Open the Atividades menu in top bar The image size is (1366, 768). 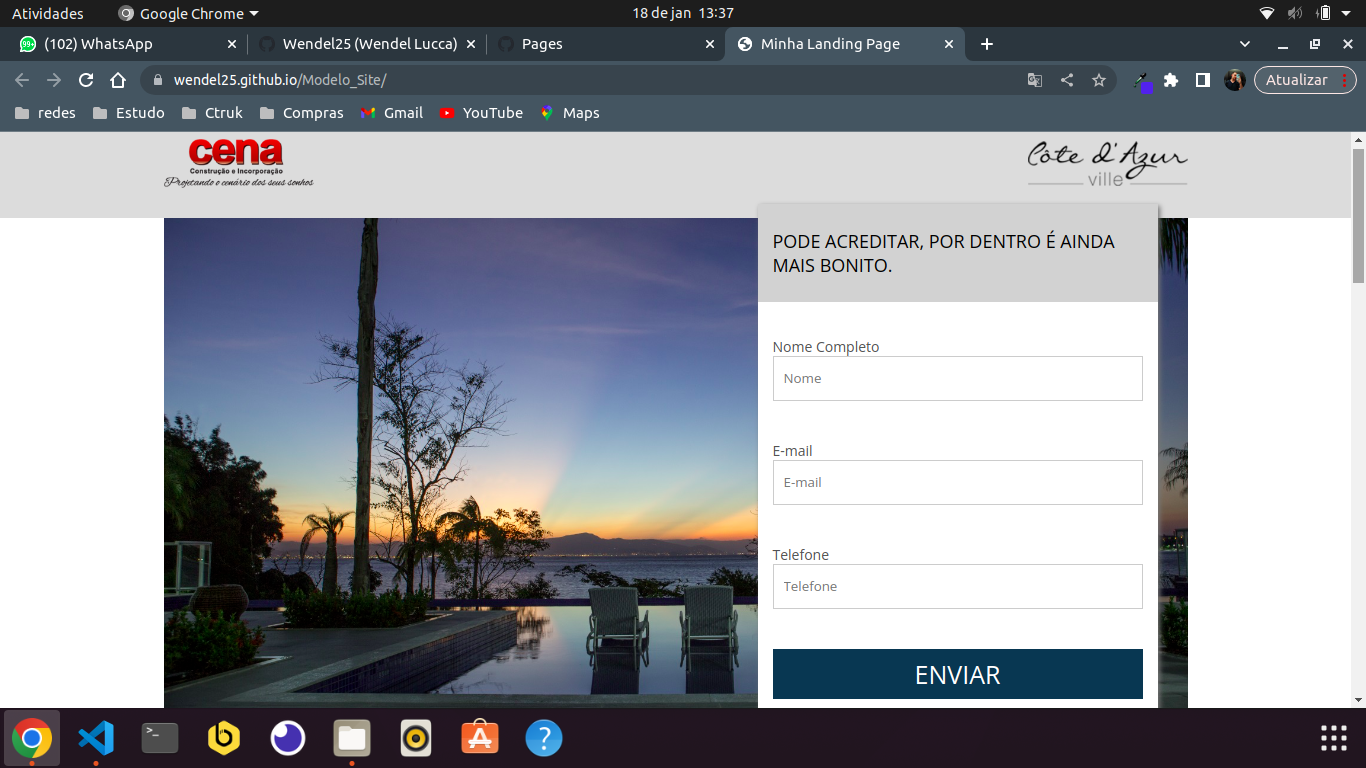click(48, 13)
